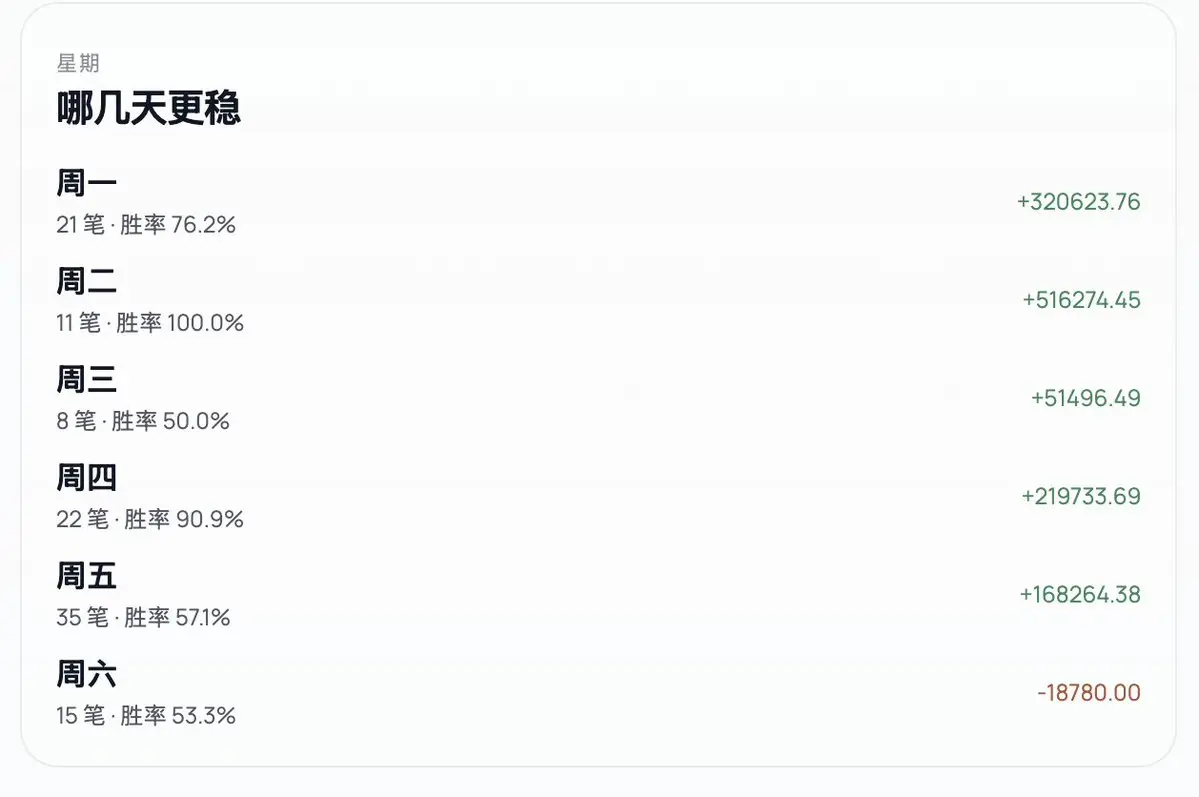This screenshot has height=797, width=1199.
Task: Select the 22 笔 · 胜率 90.9% text
Action: click(150, 519)
